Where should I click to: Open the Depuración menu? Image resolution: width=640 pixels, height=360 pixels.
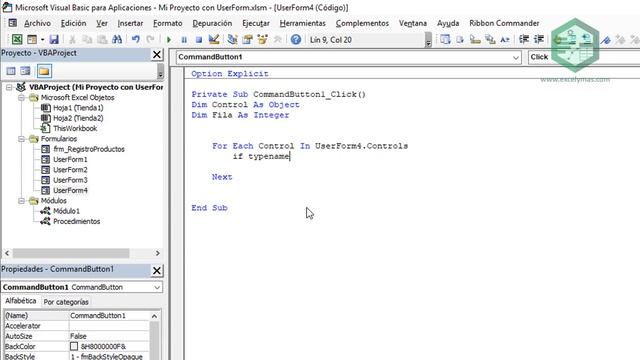212,23
